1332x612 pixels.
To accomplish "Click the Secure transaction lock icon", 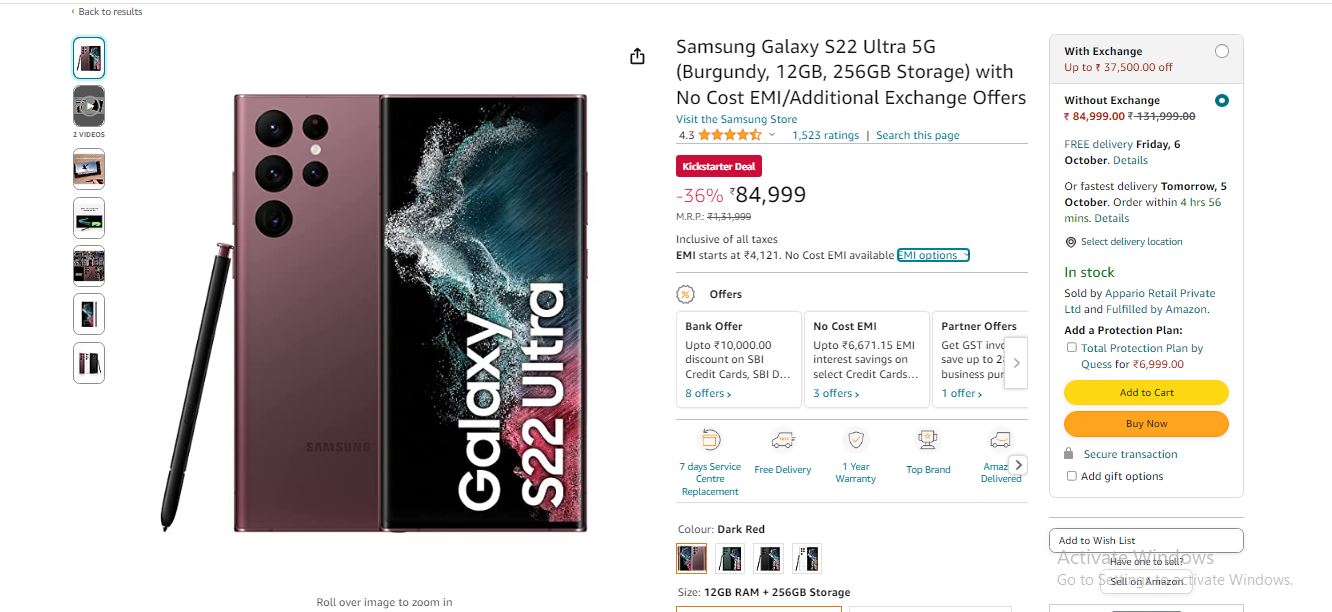I will tap(1070, 454).
